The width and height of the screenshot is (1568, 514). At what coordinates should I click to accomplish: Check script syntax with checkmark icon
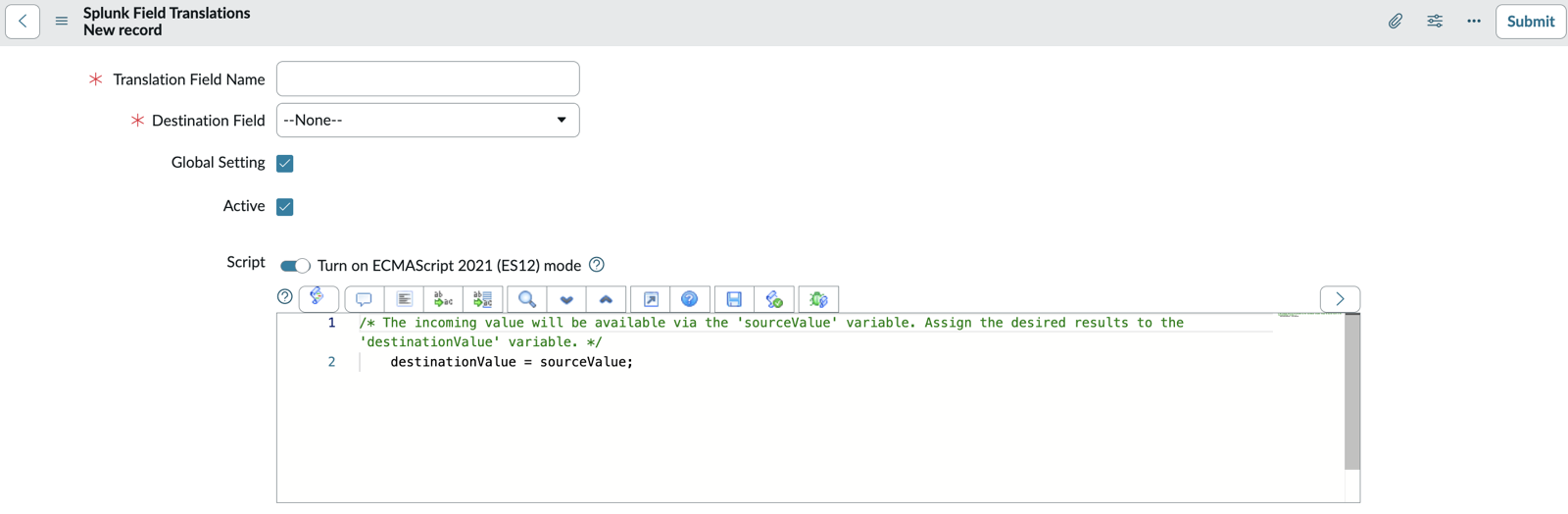tap(774, 299)
